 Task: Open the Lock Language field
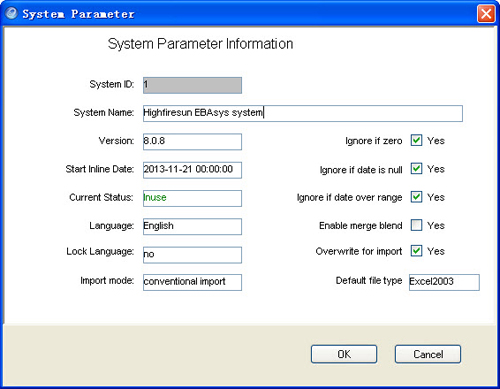(192, 255)
